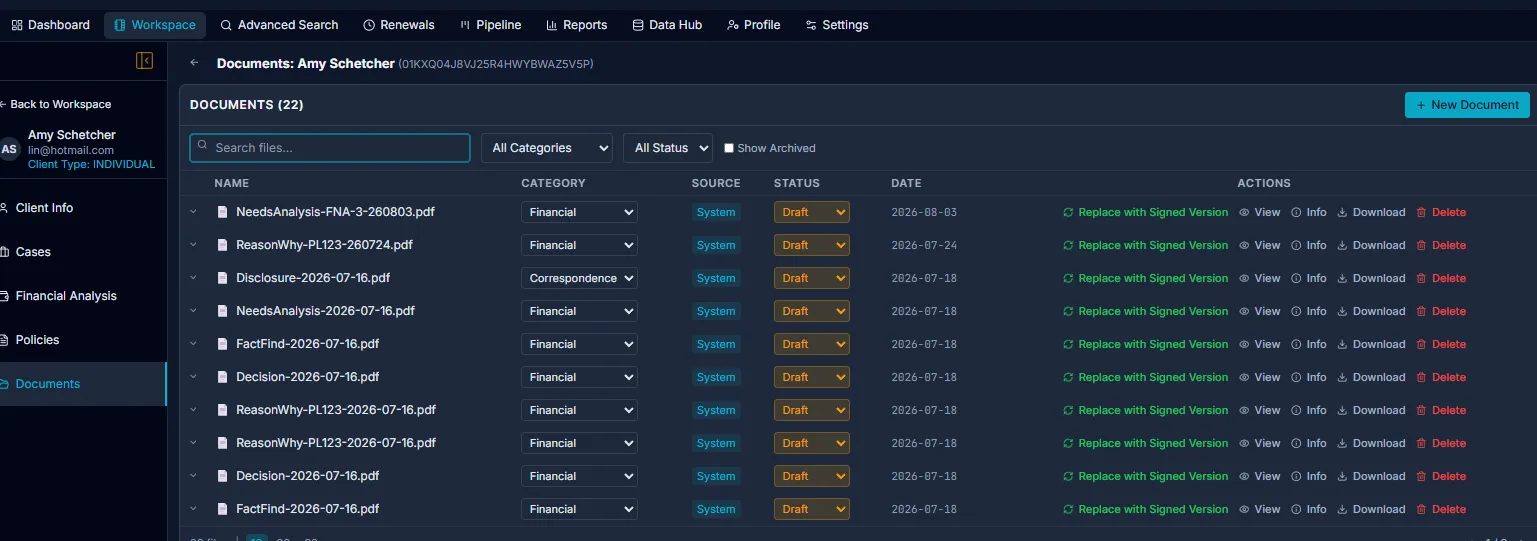Open the Reports tab
The height and width of the screenshot is (541, 1537).
[577, 25]
